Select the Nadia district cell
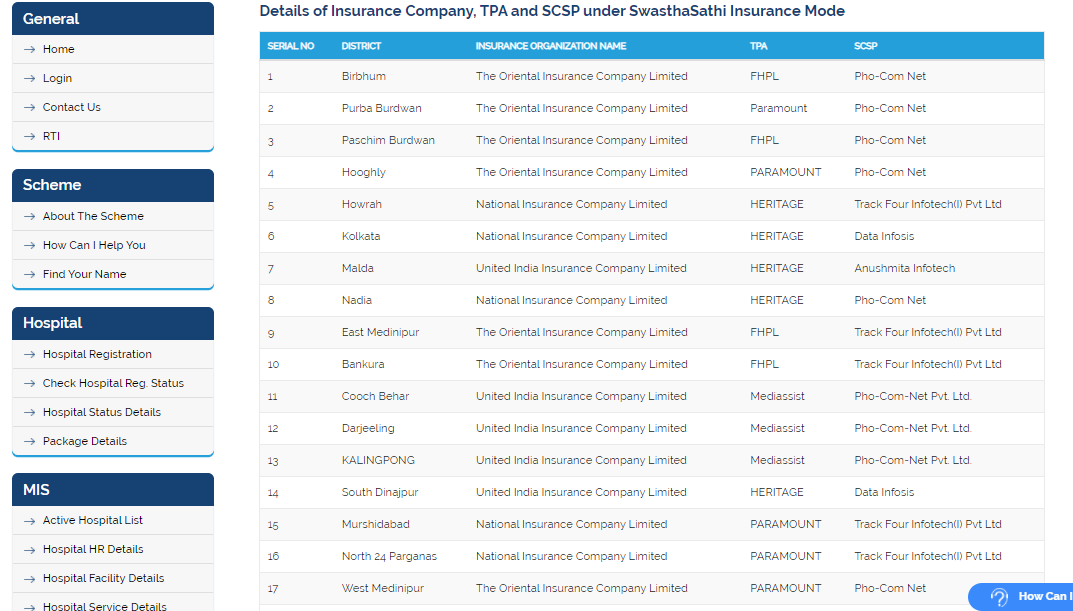This screenshot has width=1073, height=611. [357, 300]
